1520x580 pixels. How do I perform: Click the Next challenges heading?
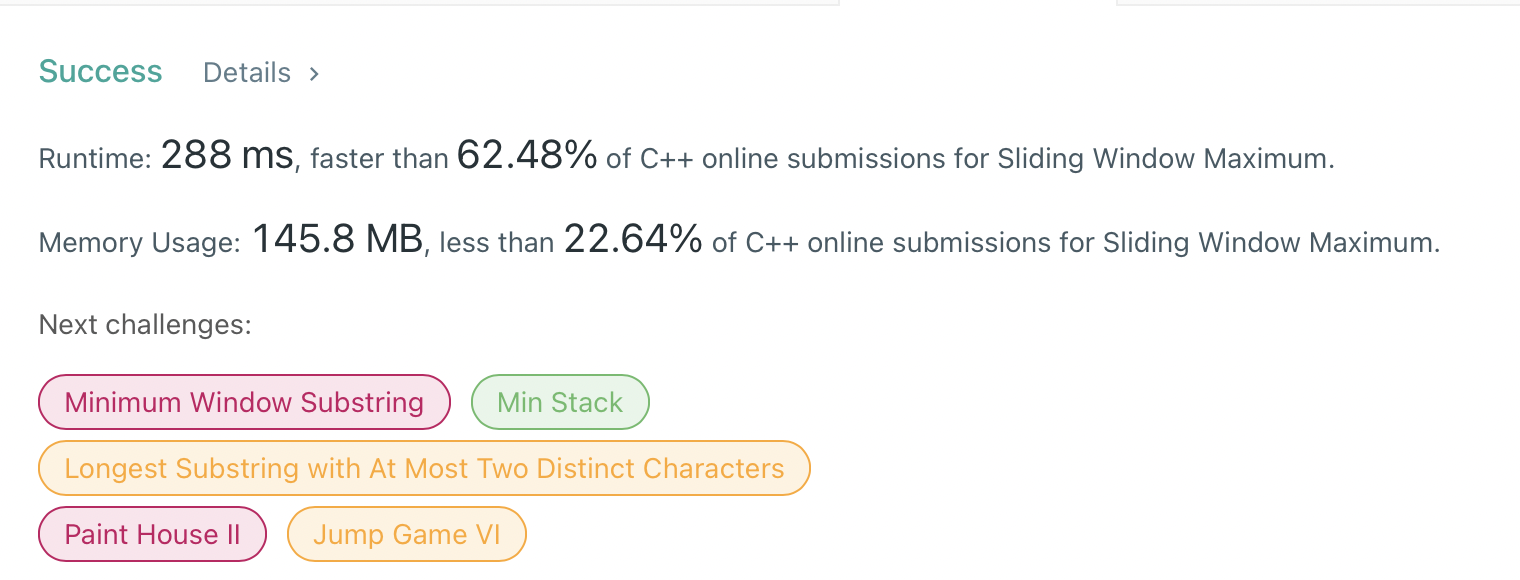(x=144, y=324)
